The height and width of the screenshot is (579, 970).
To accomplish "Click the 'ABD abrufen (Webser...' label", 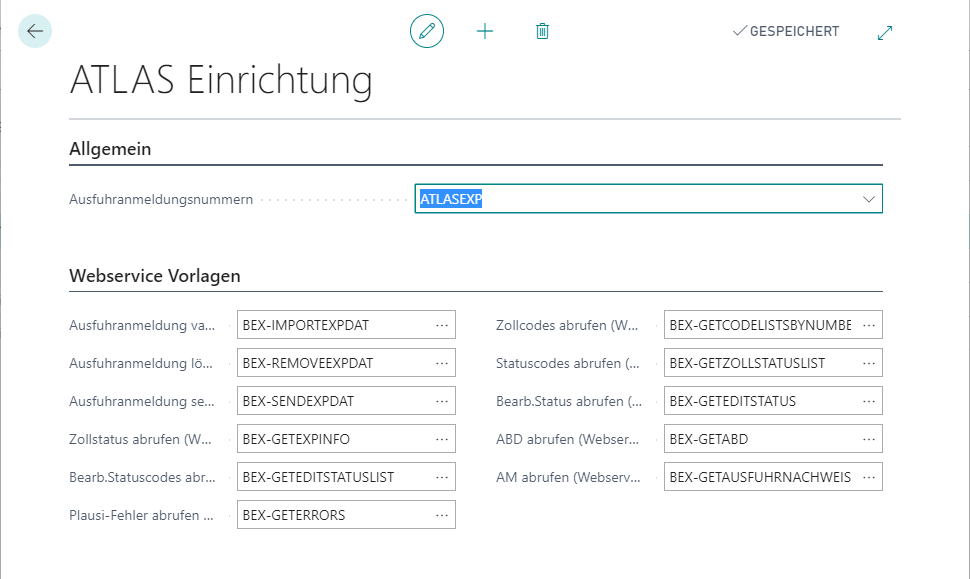I will click(567, 439).
